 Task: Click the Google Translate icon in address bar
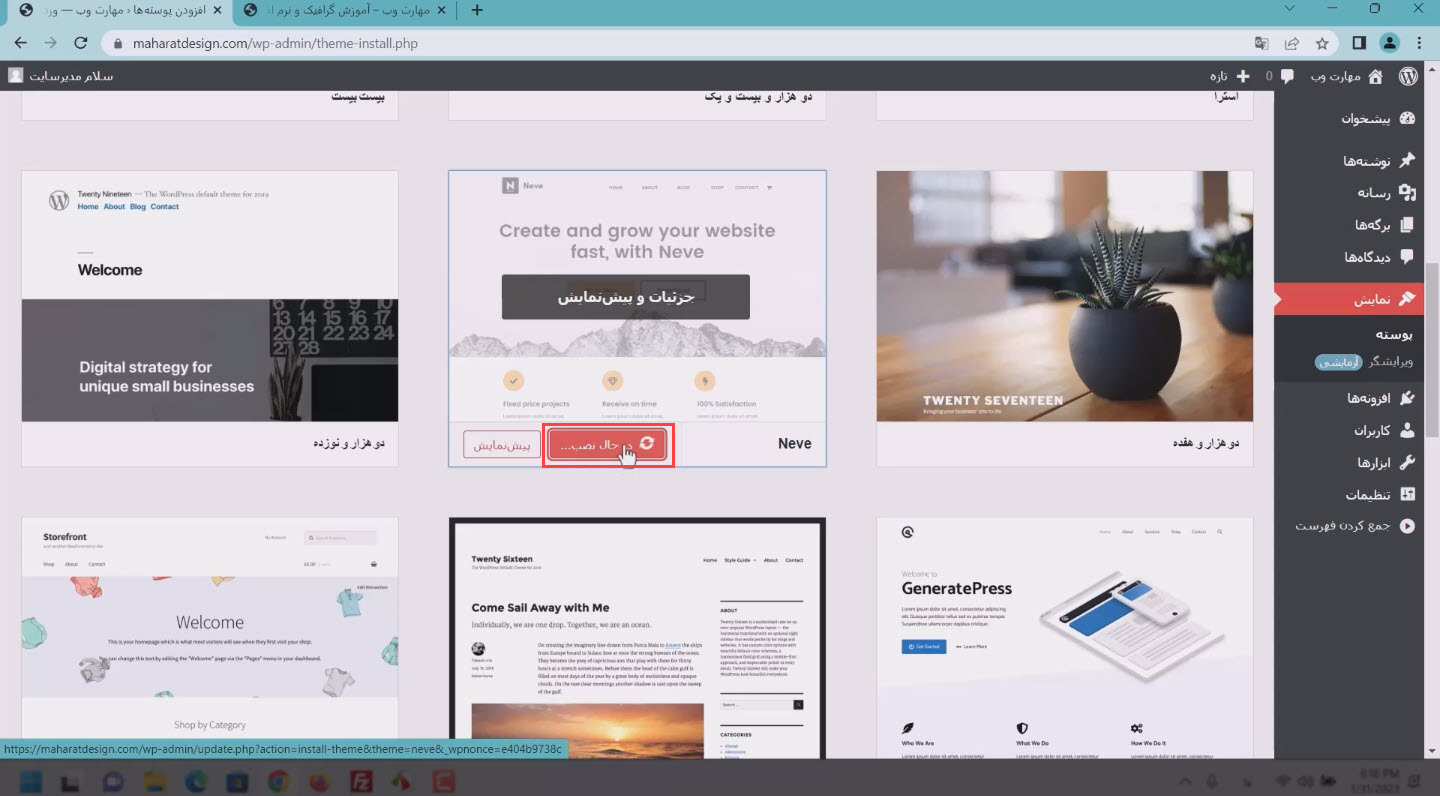1262,44
